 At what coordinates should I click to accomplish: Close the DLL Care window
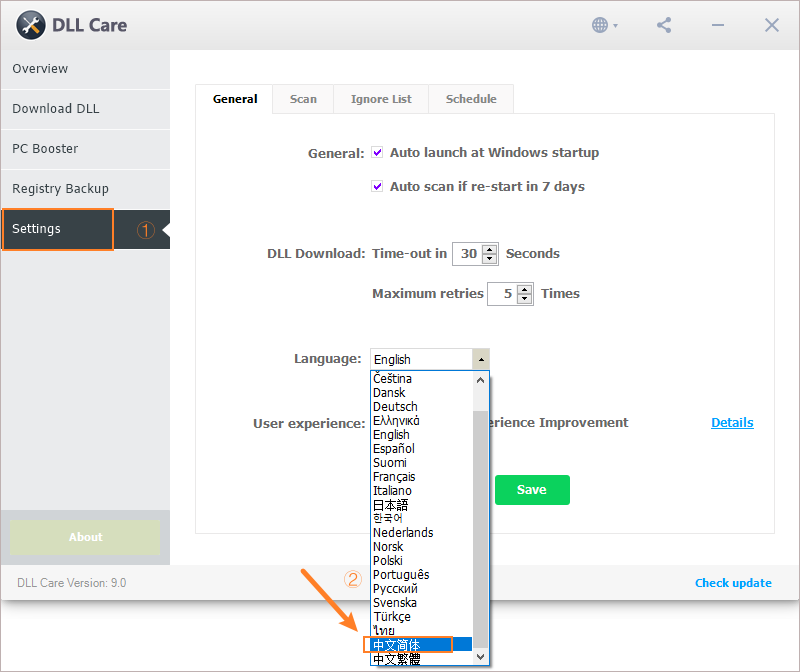(x=771, y=25)
